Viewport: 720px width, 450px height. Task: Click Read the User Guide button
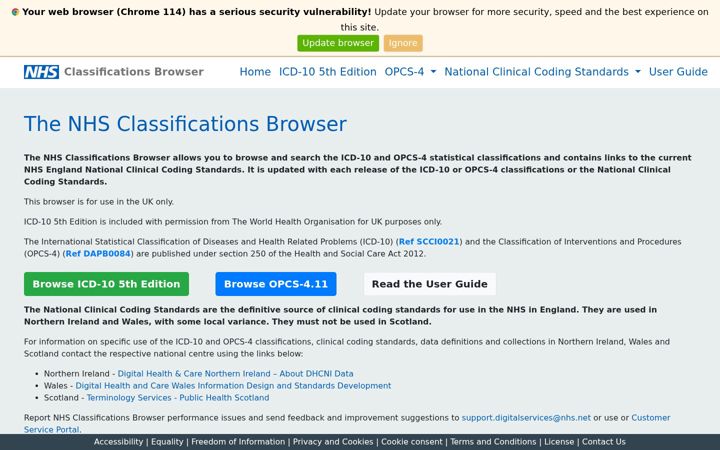[x=429, y=284]
